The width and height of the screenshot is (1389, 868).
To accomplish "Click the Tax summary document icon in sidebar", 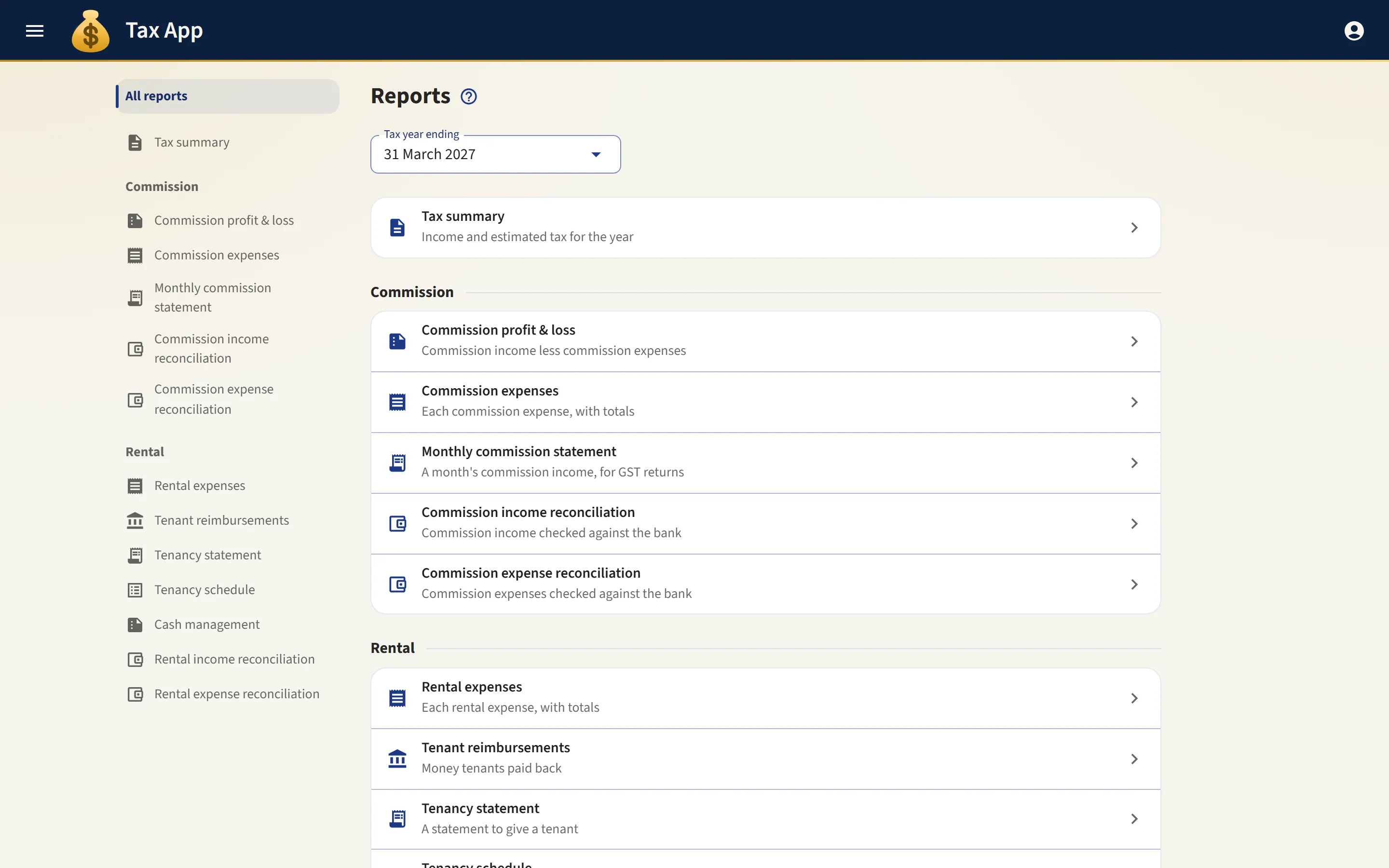I will click(135, 142).
